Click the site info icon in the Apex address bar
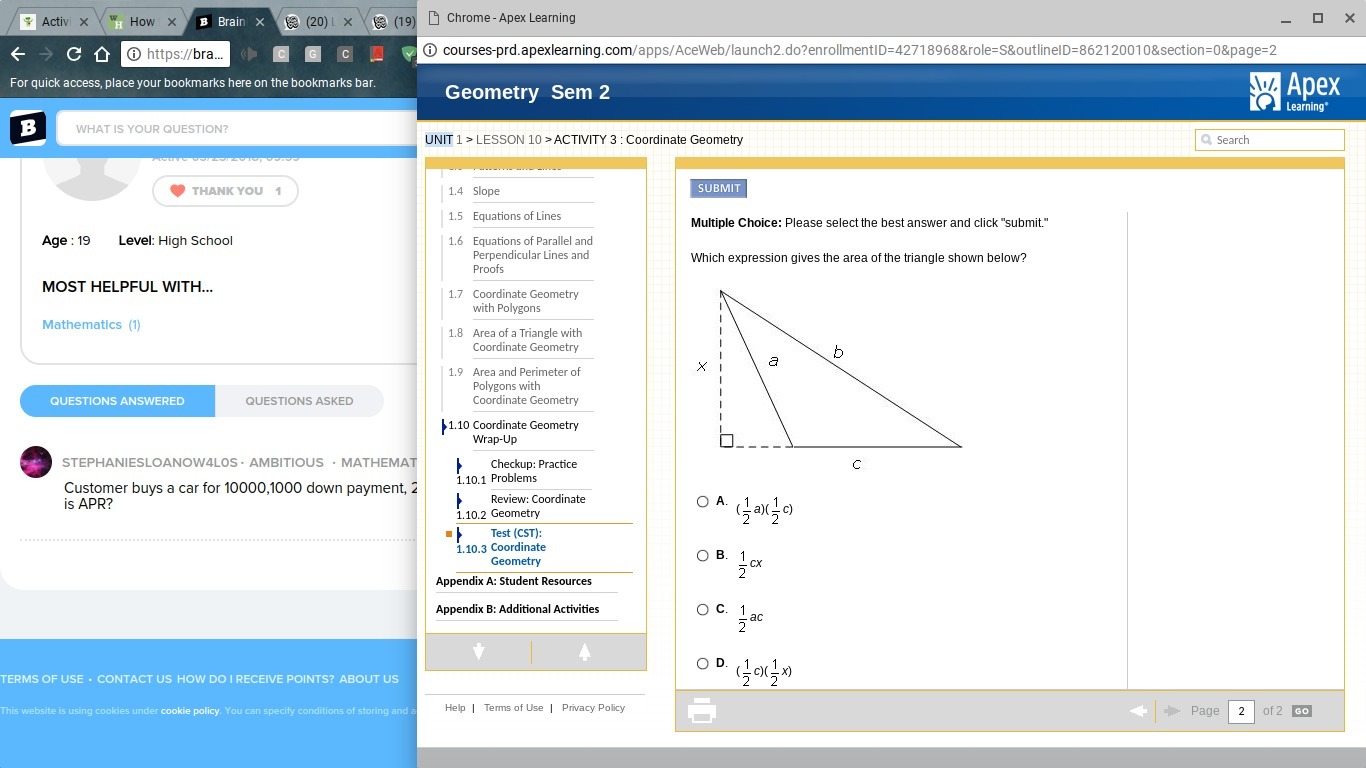The width and height of the screenshot is (1366, 768). tap(431, 50)
